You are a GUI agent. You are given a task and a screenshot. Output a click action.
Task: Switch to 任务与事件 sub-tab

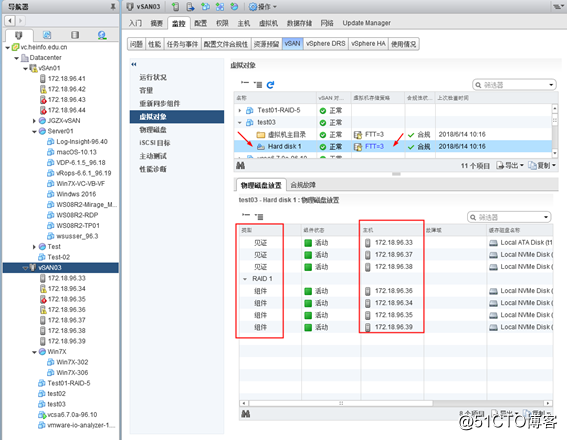pyautogui.click(x=182, y=44)
